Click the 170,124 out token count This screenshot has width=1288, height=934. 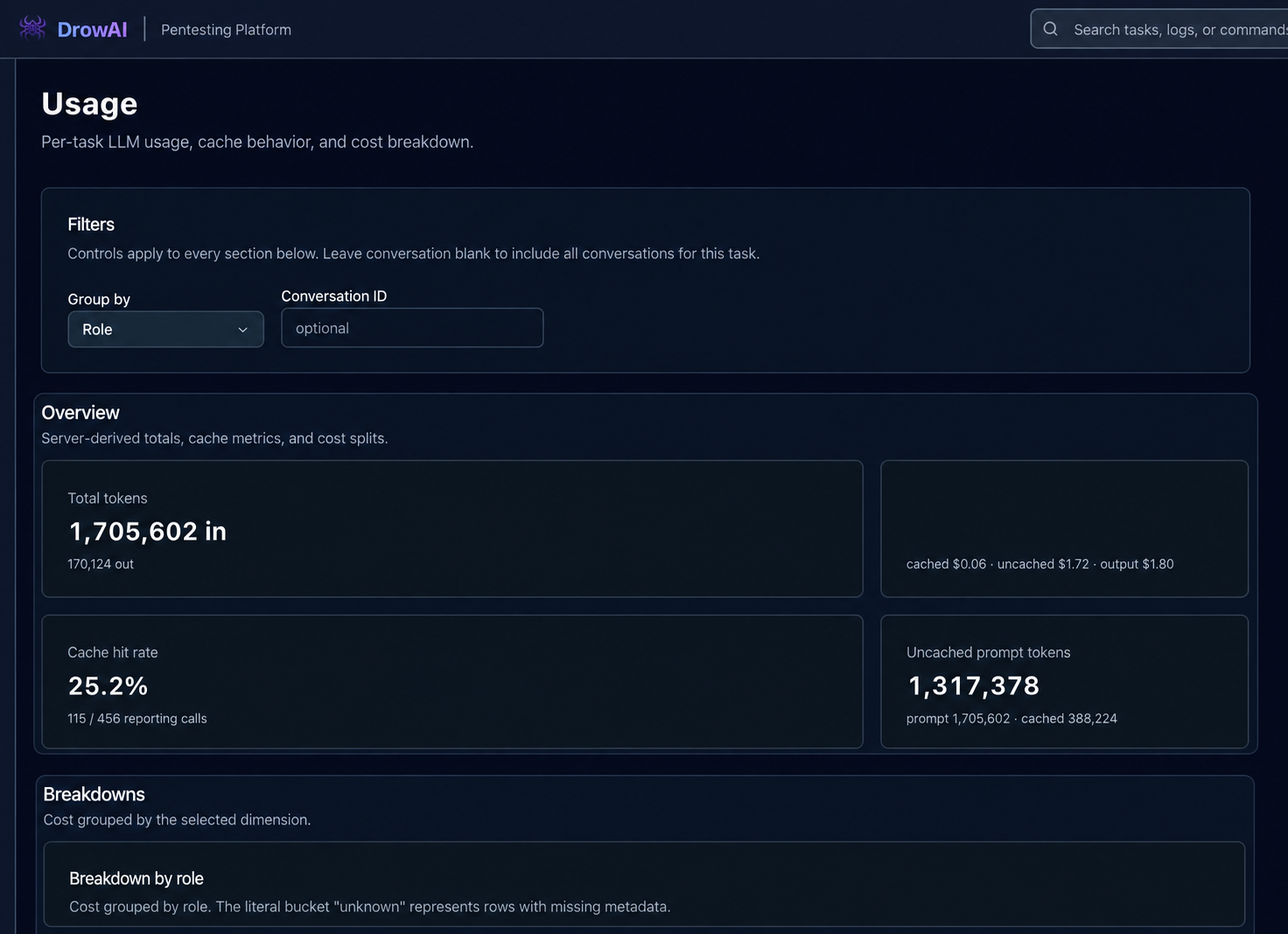point(101,564)
